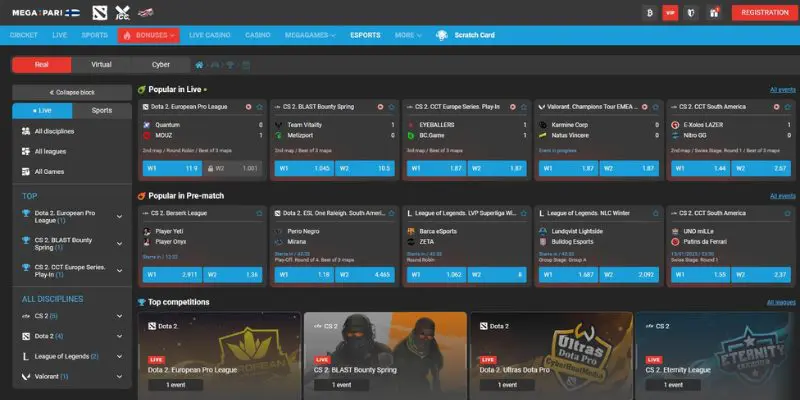800x400 pixels.
Task: Open Esports in the navigation bar
Action: (365, 35)
